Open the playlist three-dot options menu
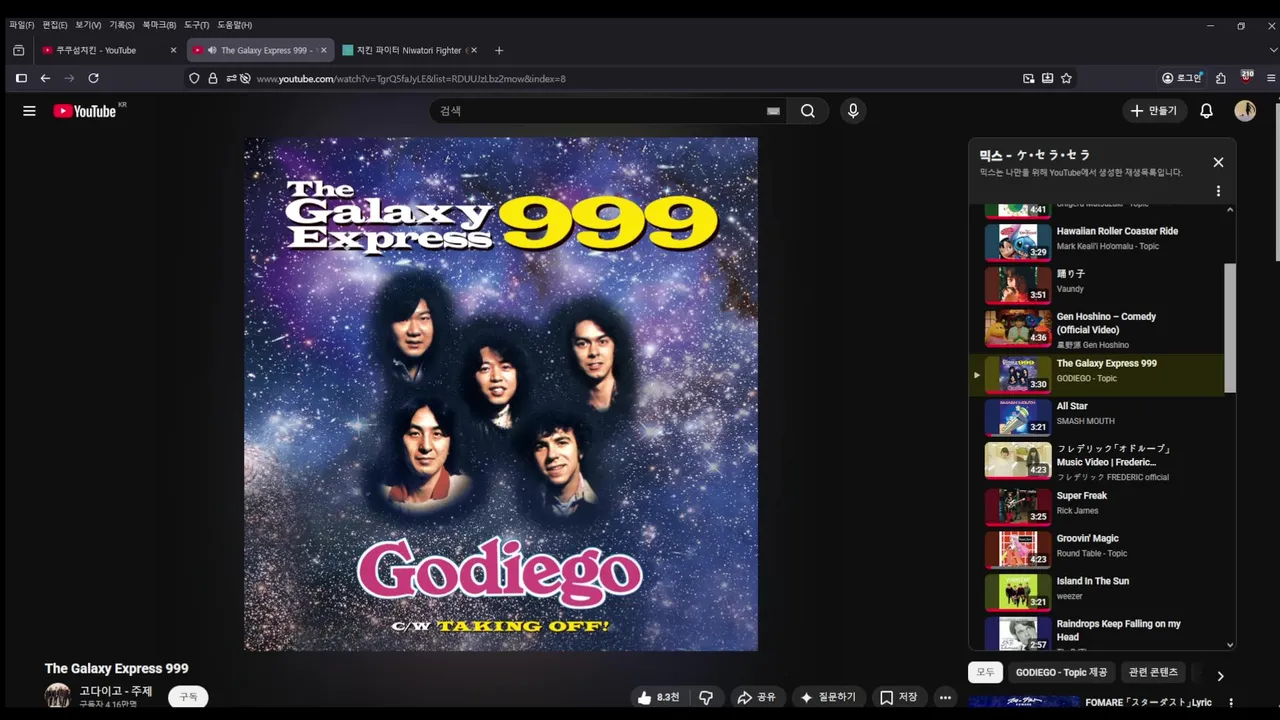Screen dimensions: 1280x720 point(1218,191)
